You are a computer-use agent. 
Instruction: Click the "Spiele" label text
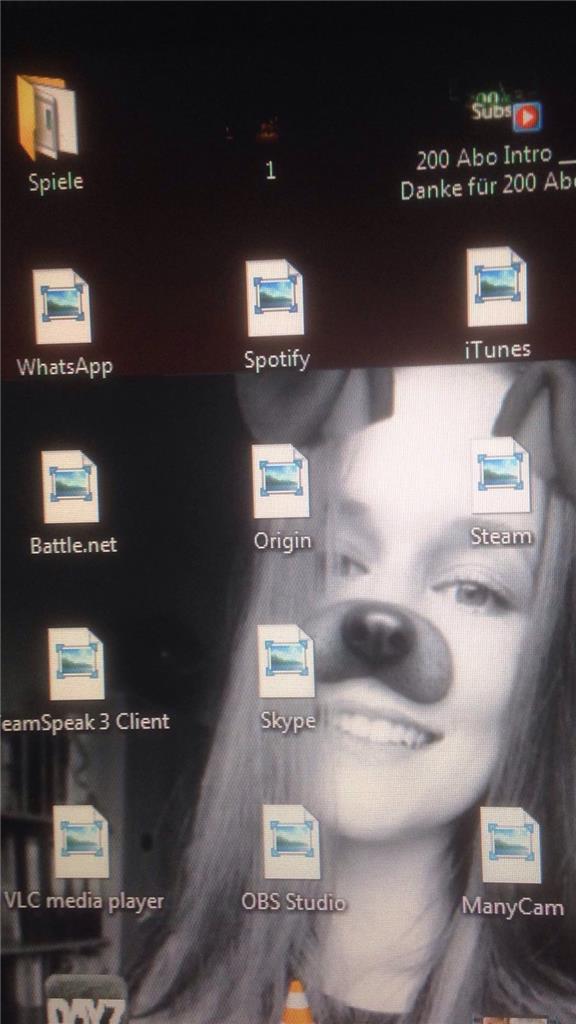(56, 182)
